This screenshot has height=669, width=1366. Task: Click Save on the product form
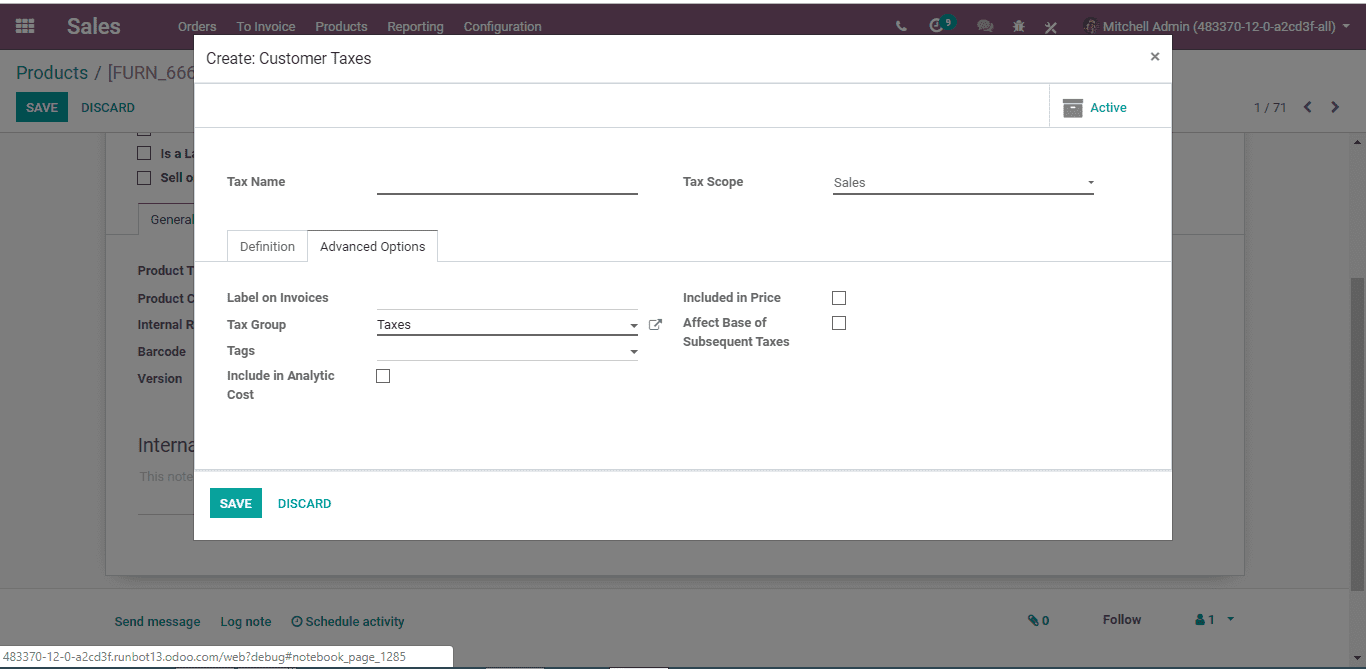(x=42, y=107)
